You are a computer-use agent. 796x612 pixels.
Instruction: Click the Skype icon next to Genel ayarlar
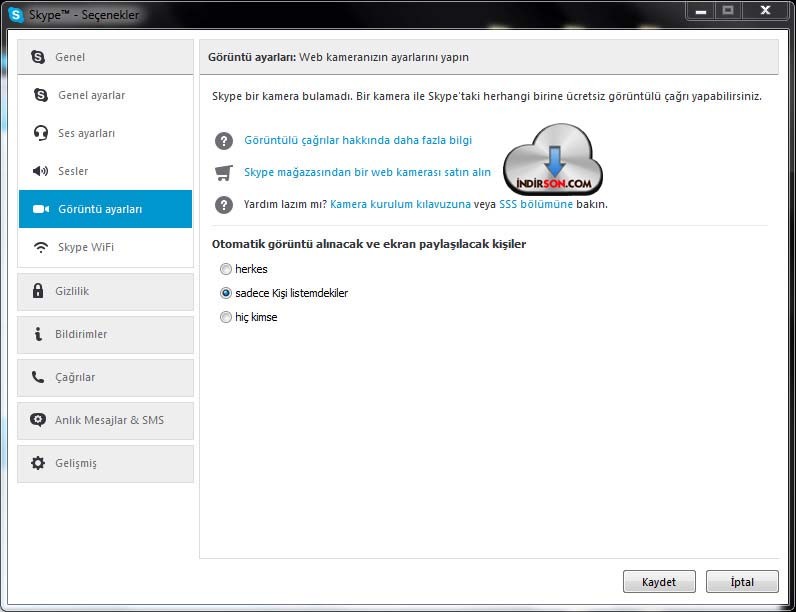point(41,95)
